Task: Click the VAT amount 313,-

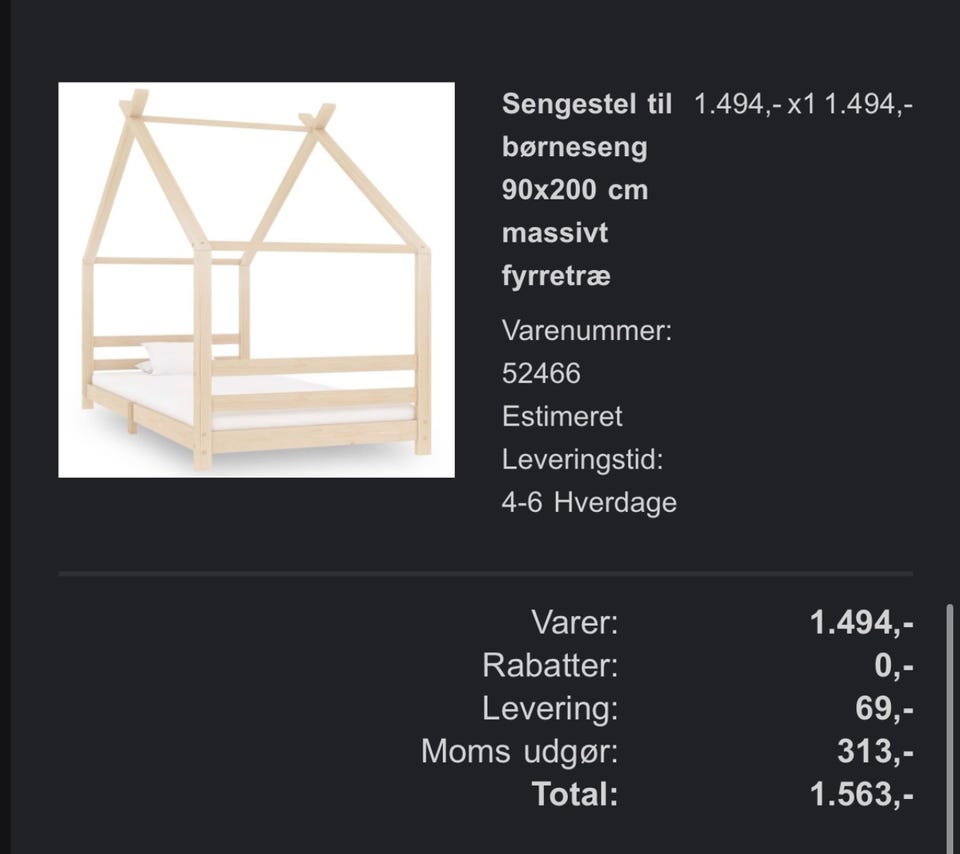Action: coord(875,751)
